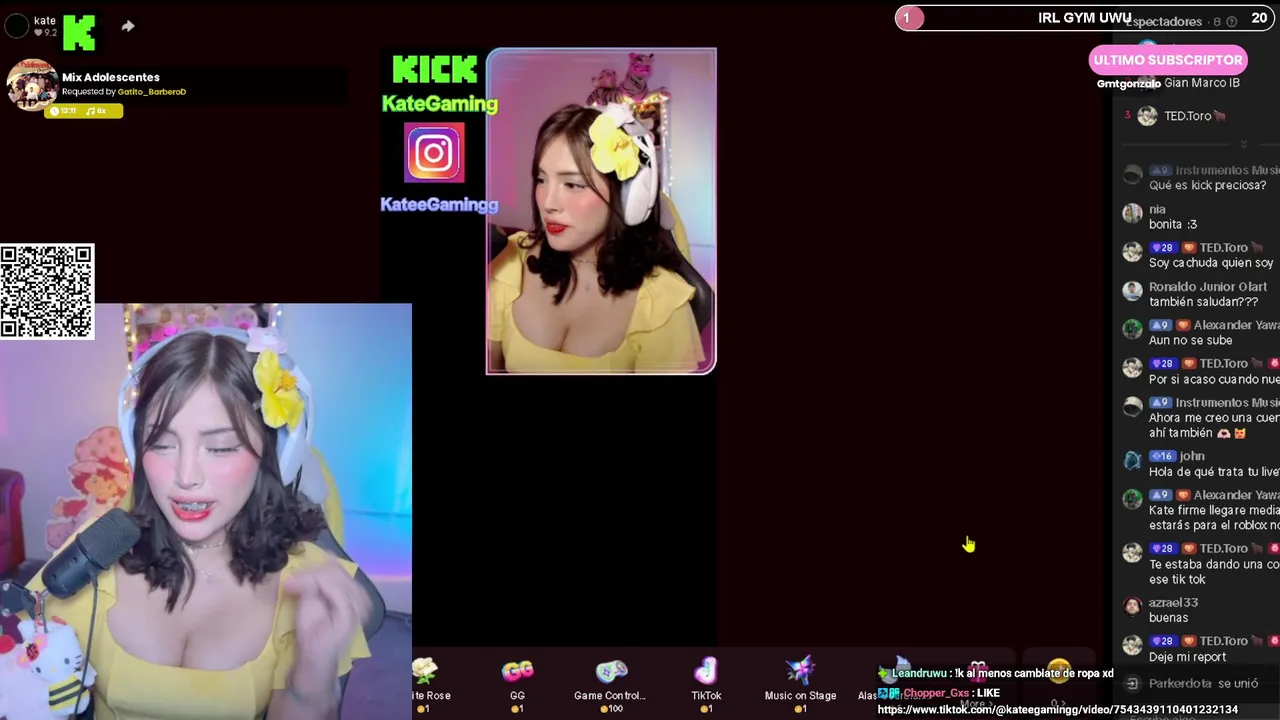
Task: Click the help icon beside Espectadores
Action: pos(1232,21)
